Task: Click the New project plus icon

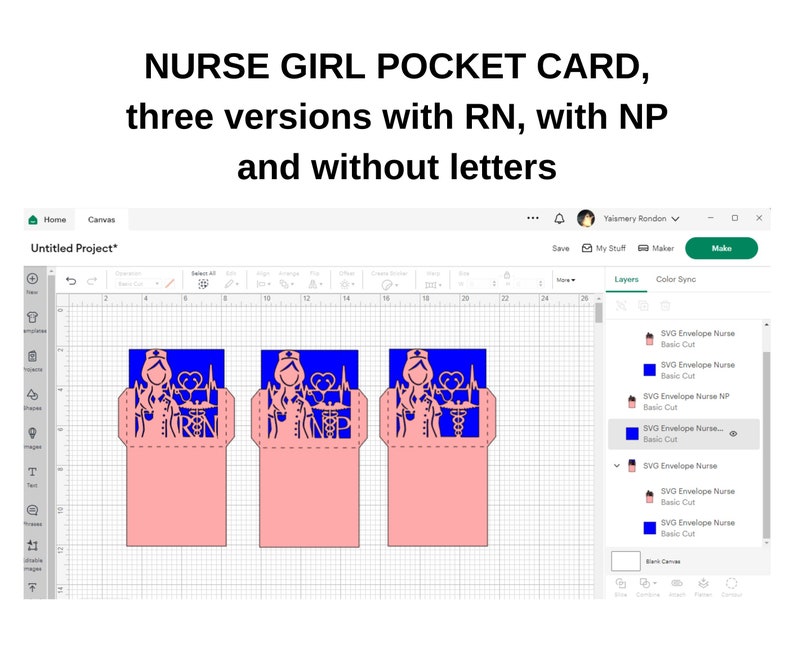Action: click(x=32, y=279)
